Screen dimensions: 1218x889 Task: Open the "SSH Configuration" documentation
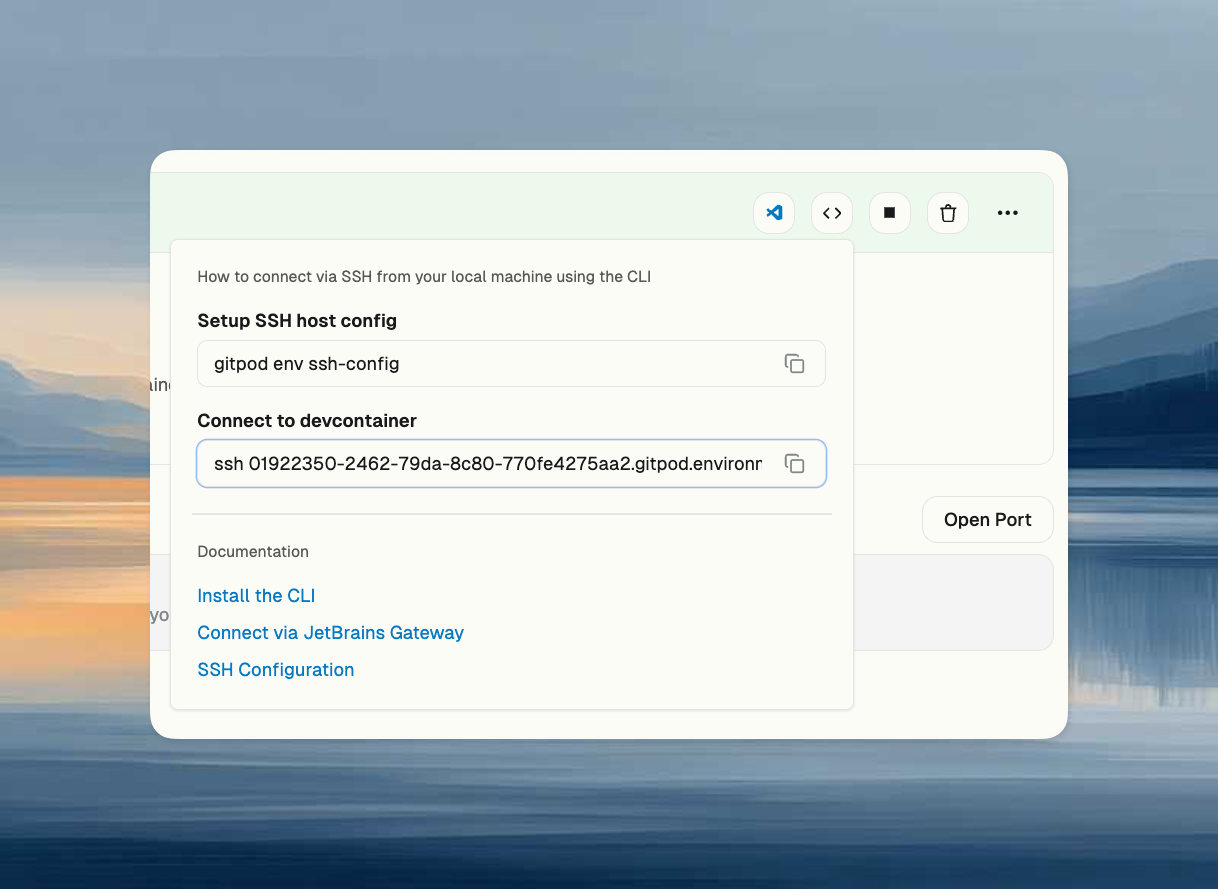coord(275,669)
